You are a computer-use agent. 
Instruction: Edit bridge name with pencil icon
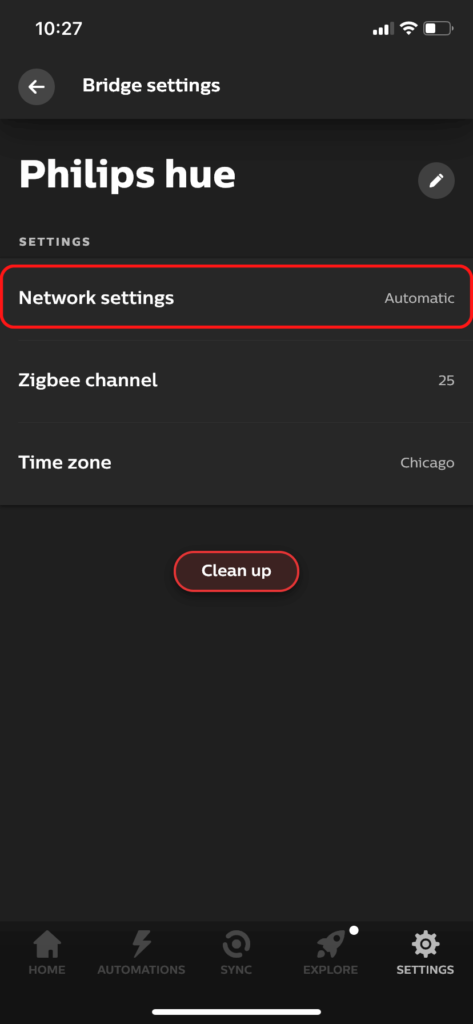pos(436,180)
